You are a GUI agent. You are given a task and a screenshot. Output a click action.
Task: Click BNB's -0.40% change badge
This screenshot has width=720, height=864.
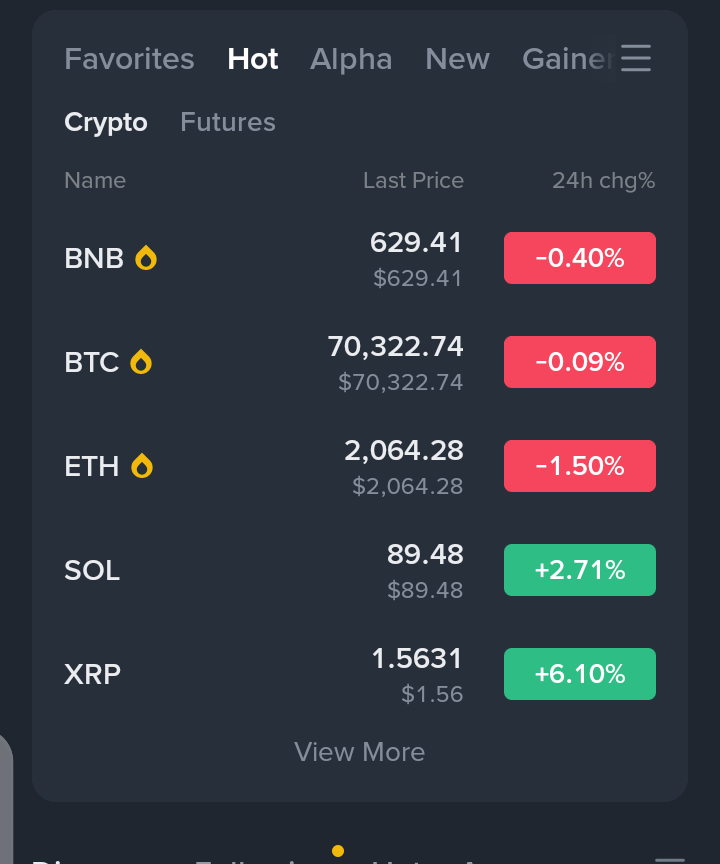[580, 258]
